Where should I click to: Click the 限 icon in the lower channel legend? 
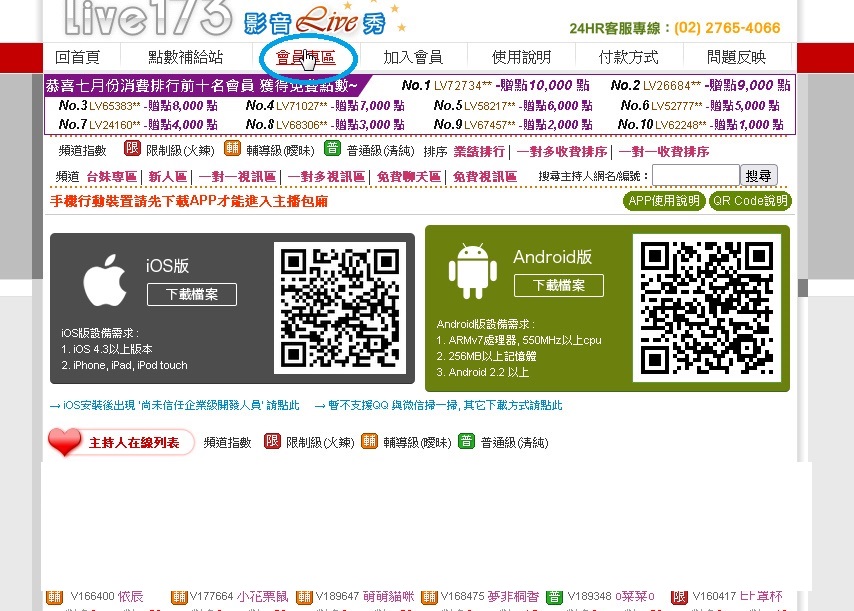(272, 441)
